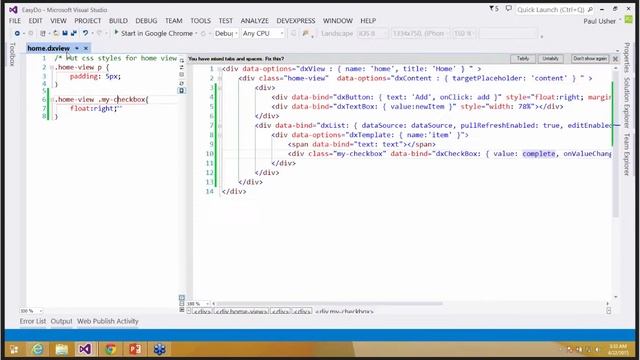Viewport: 640px width, 360px height.
Task: Open the FILE menu
Action: (15, 21)
